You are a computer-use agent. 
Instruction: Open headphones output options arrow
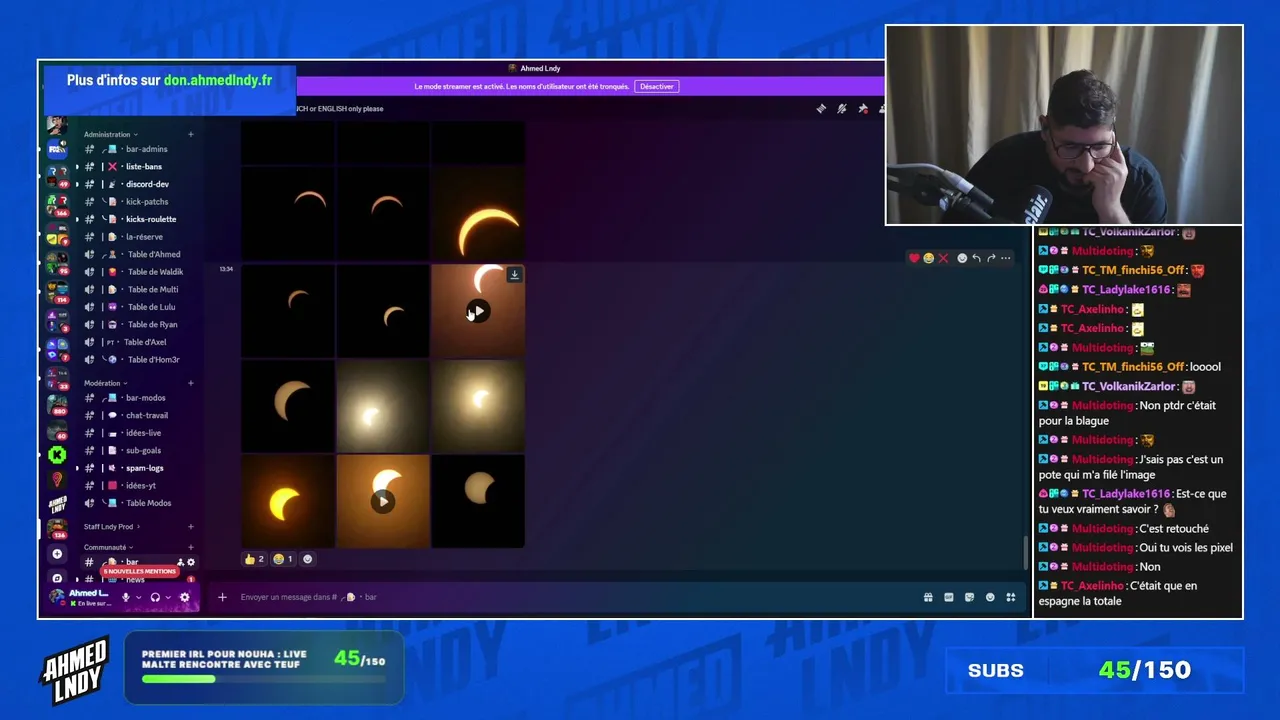pyautogui.click(x=168, y=597)
